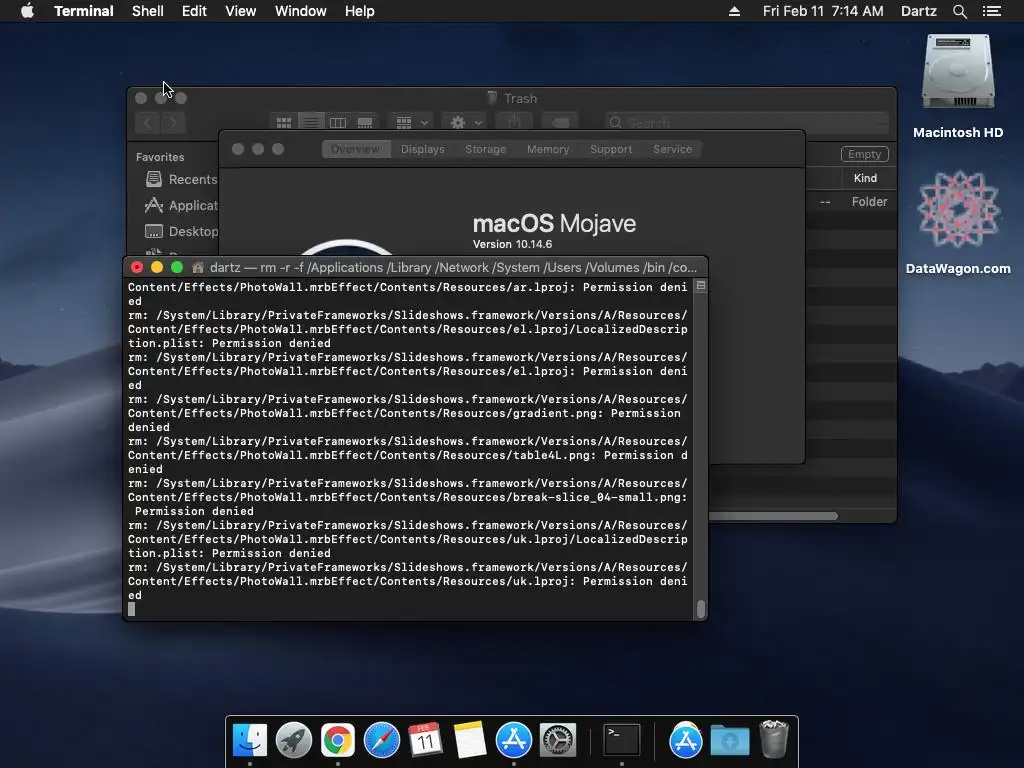Switch Trash window to column view
1024x768 pixels.
pyautogui.click(x=338, y=122)
